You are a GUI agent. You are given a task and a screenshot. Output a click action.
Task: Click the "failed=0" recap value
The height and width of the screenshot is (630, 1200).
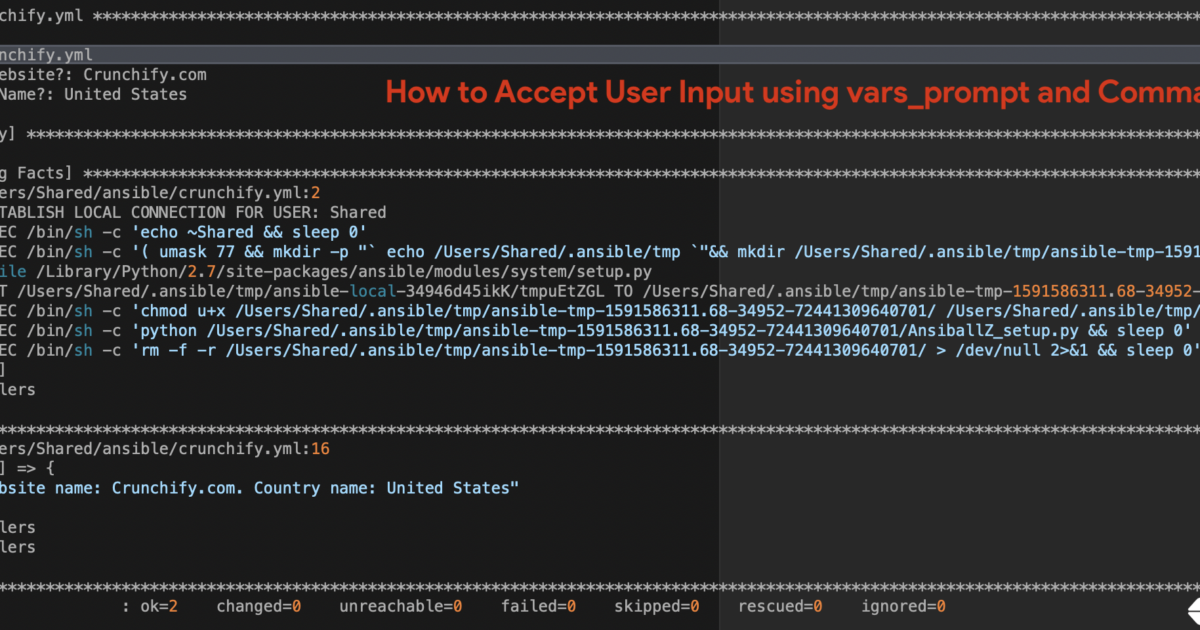(537, 606)
